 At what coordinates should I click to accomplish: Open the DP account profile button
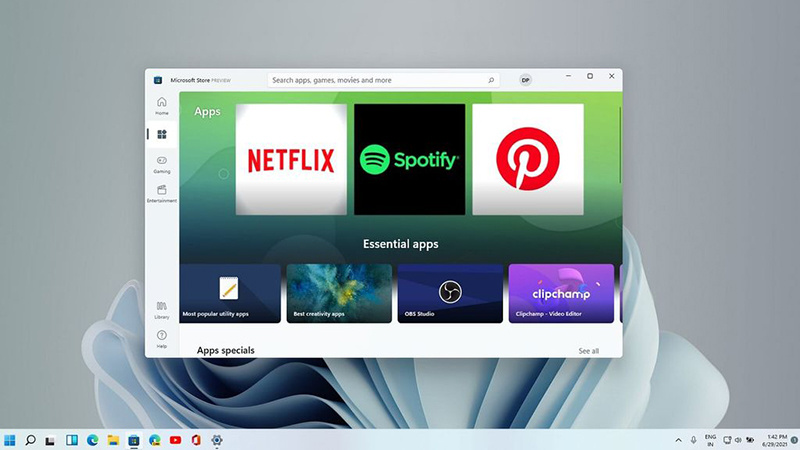pyautogui.click(x=525, y=80)
